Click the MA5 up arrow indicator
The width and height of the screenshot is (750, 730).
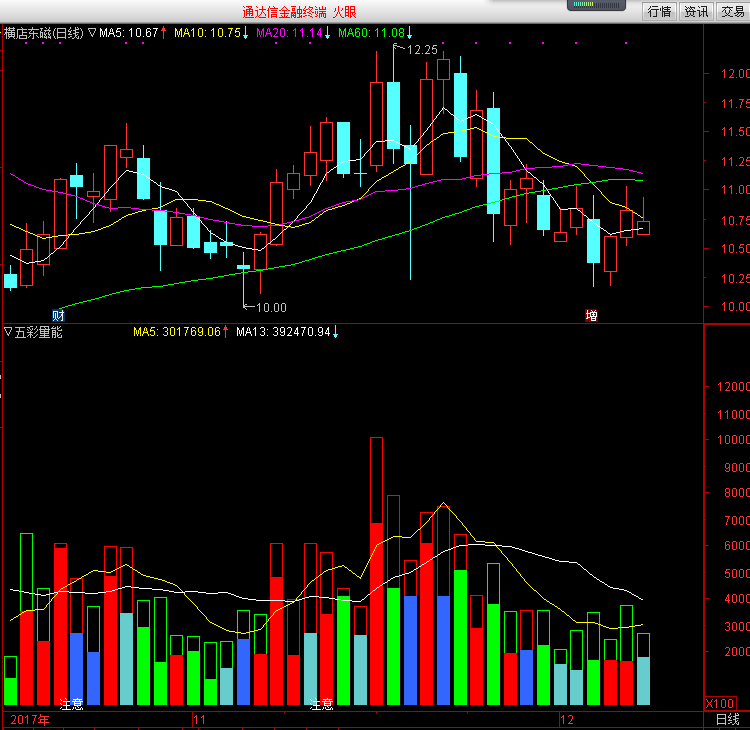coord(163,33)
